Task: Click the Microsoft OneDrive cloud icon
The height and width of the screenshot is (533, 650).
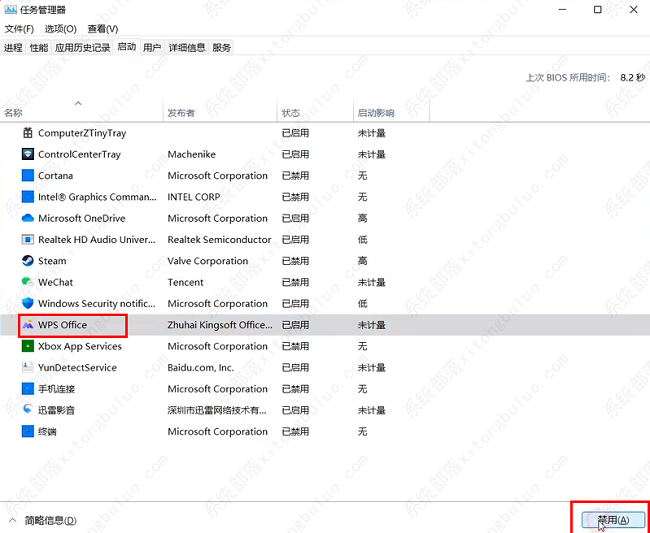Action: (x=28, y=218)
